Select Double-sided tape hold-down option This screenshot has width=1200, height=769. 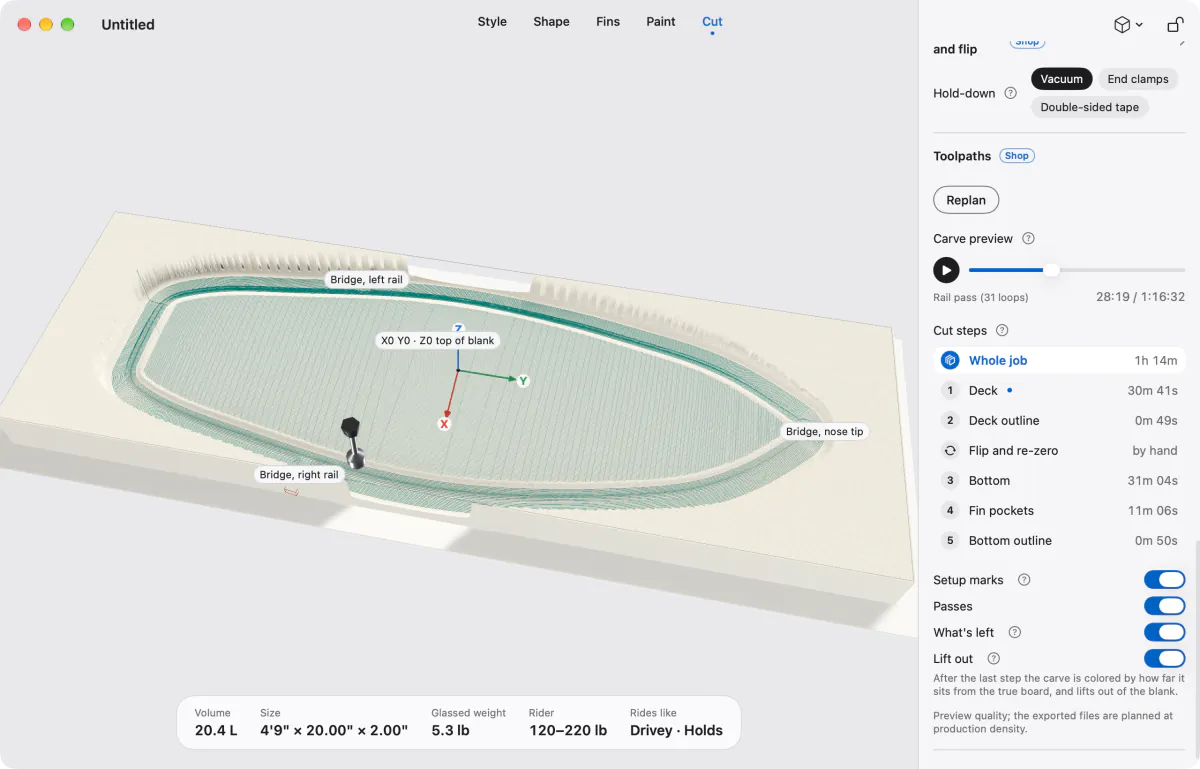[x=1089, y=107]
